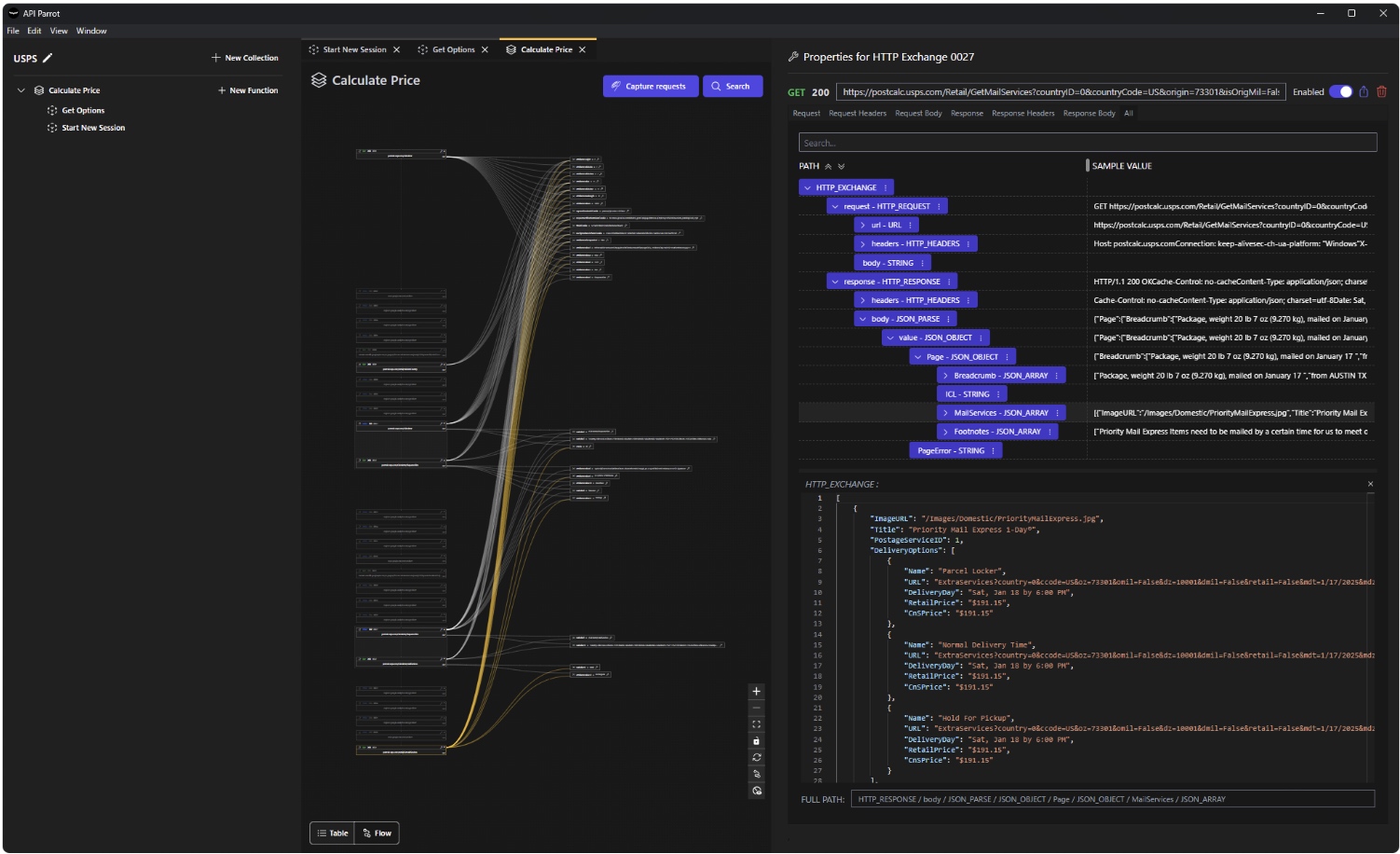
Task: Click New Collection
Action: click(245, 58)
